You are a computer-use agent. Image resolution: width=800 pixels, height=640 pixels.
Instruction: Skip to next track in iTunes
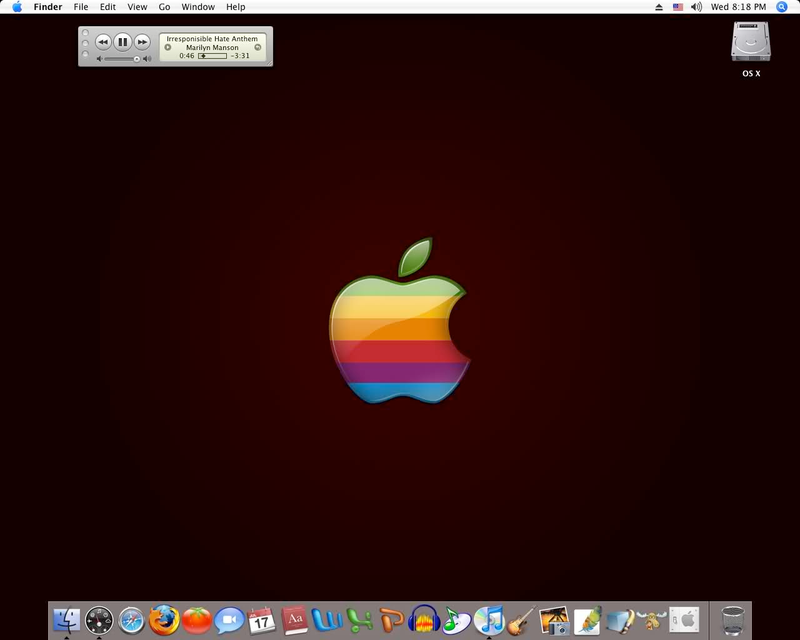[142, 42]
